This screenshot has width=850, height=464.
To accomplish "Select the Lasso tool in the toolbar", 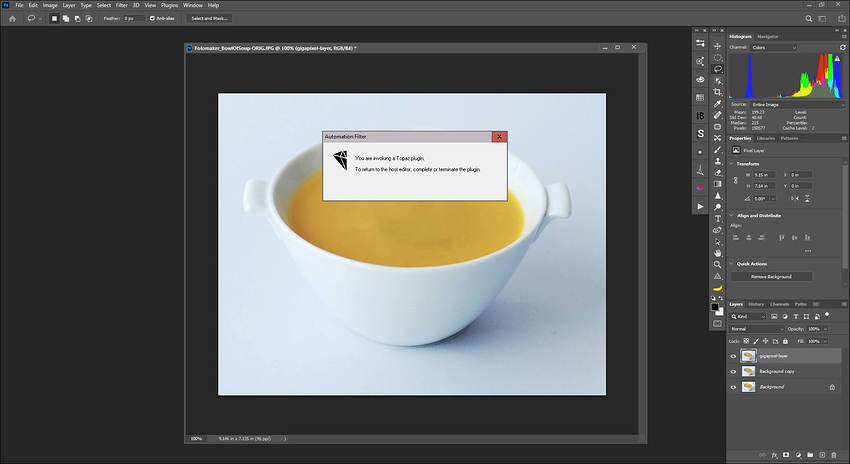I will tap(717, 69).
